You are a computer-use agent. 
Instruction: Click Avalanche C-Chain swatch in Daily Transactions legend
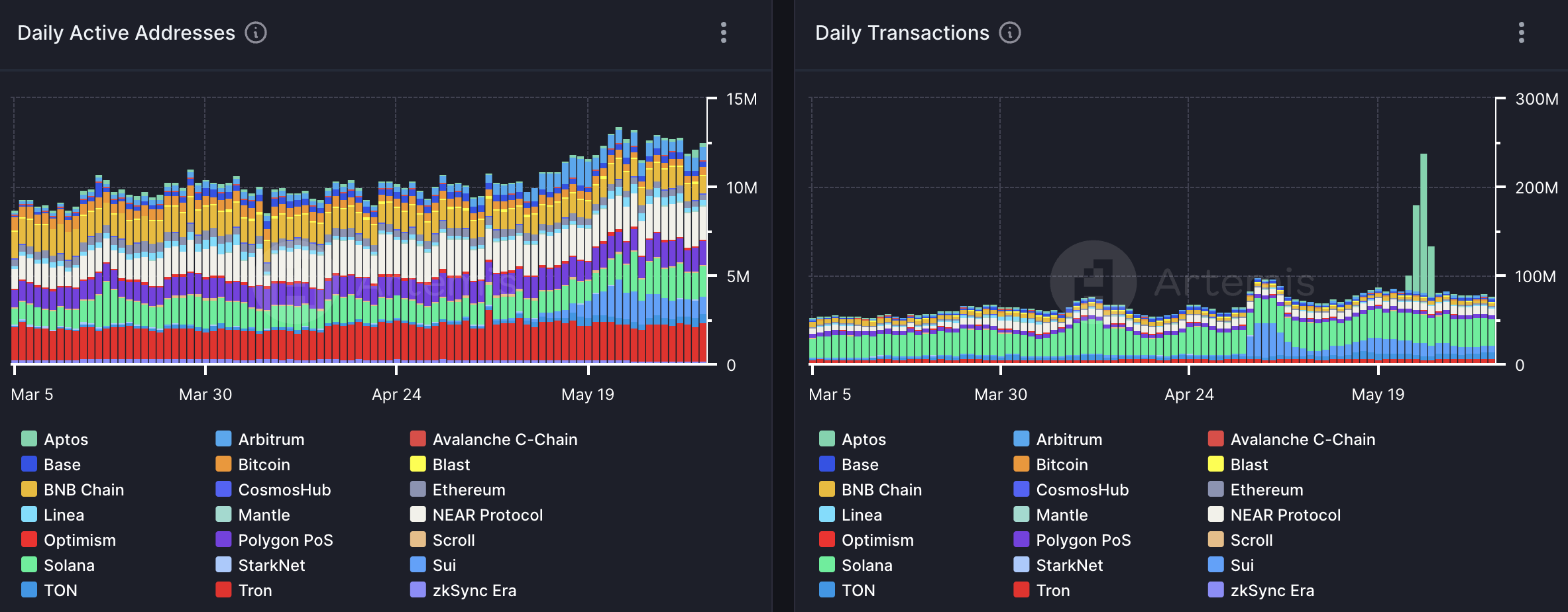(x=1215, y=439)
